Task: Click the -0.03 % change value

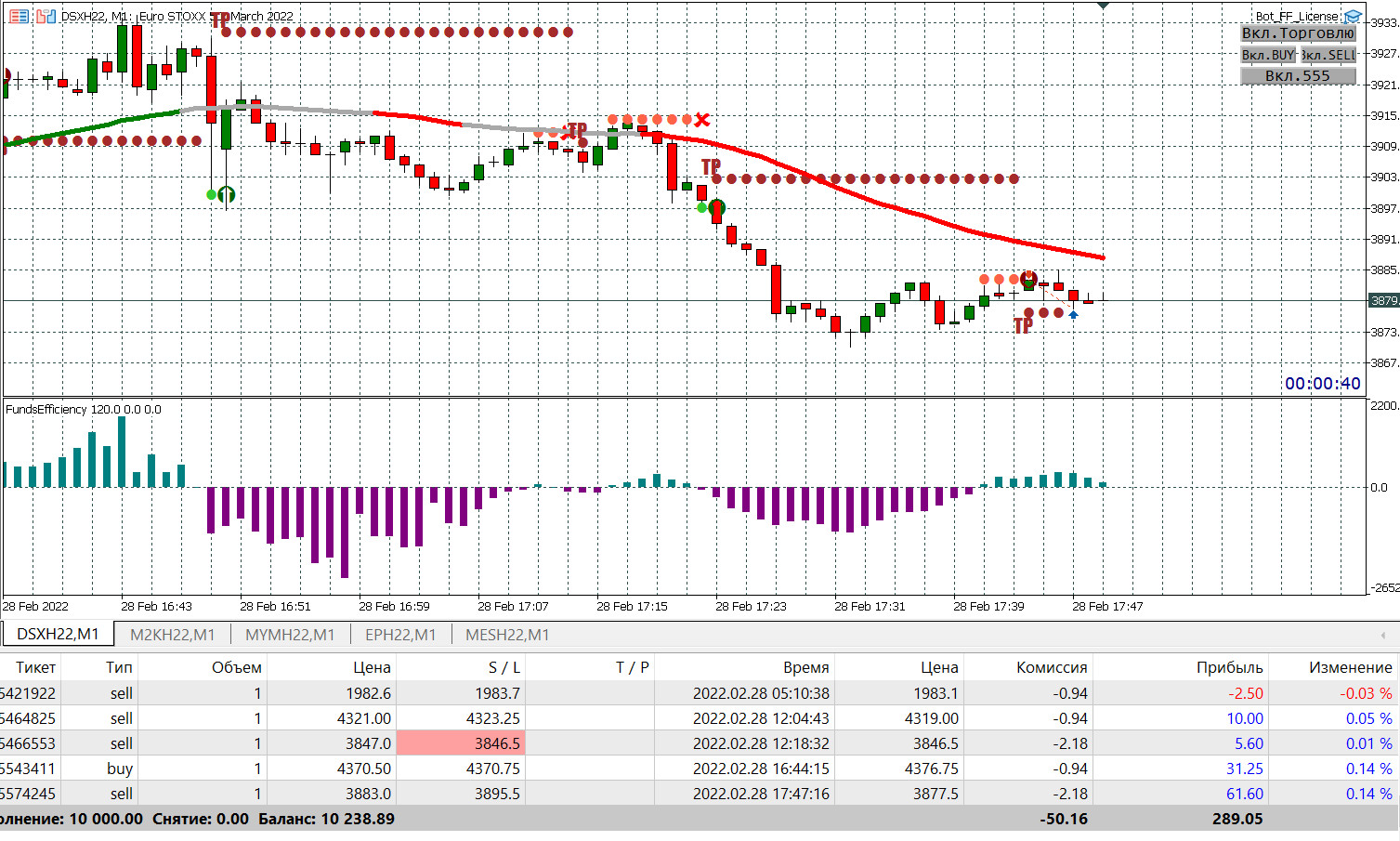Action: [1367, 693]
